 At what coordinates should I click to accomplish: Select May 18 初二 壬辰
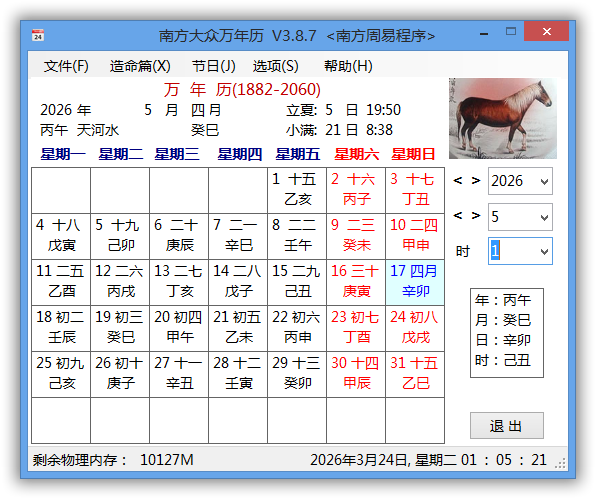[x=61, y=328]
